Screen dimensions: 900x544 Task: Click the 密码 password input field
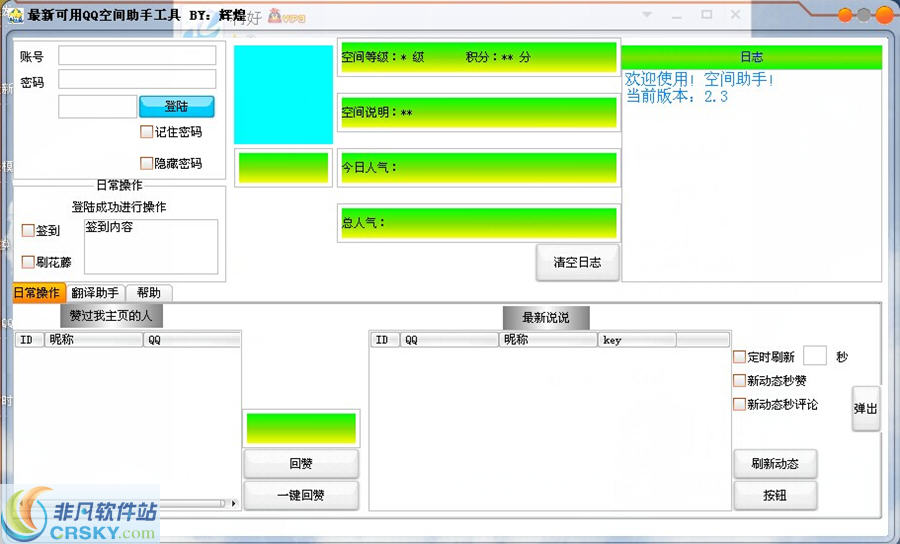pos(137,79)
